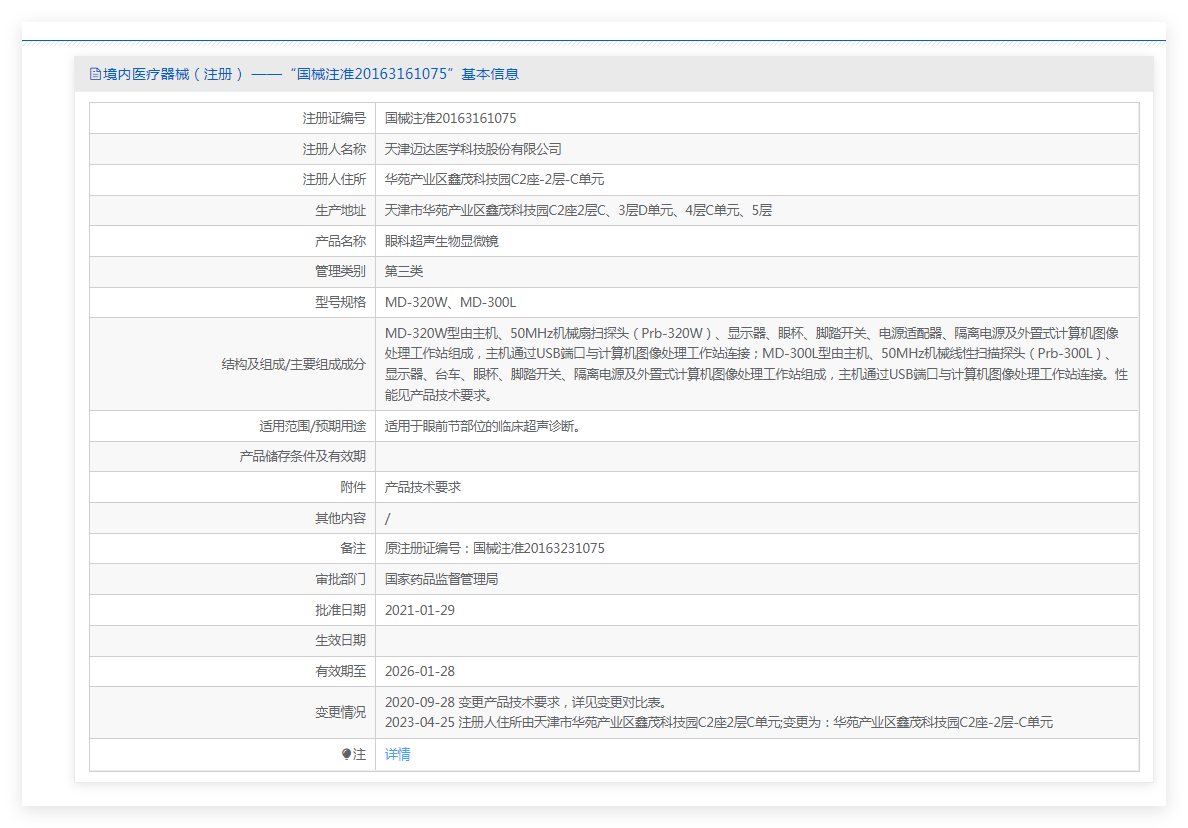
Task: Select expiry date 2026-01-28
Action: tap(420, 672)
